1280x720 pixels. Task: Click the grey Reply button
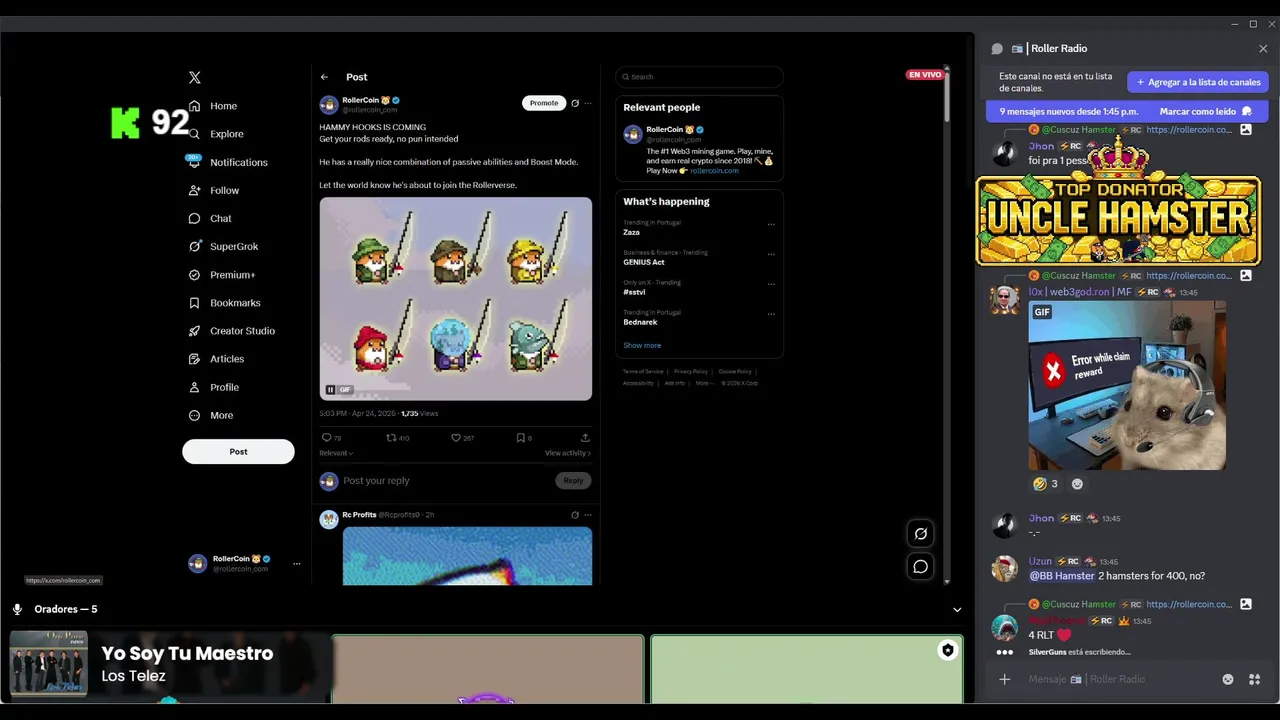[x=573, y=481]
